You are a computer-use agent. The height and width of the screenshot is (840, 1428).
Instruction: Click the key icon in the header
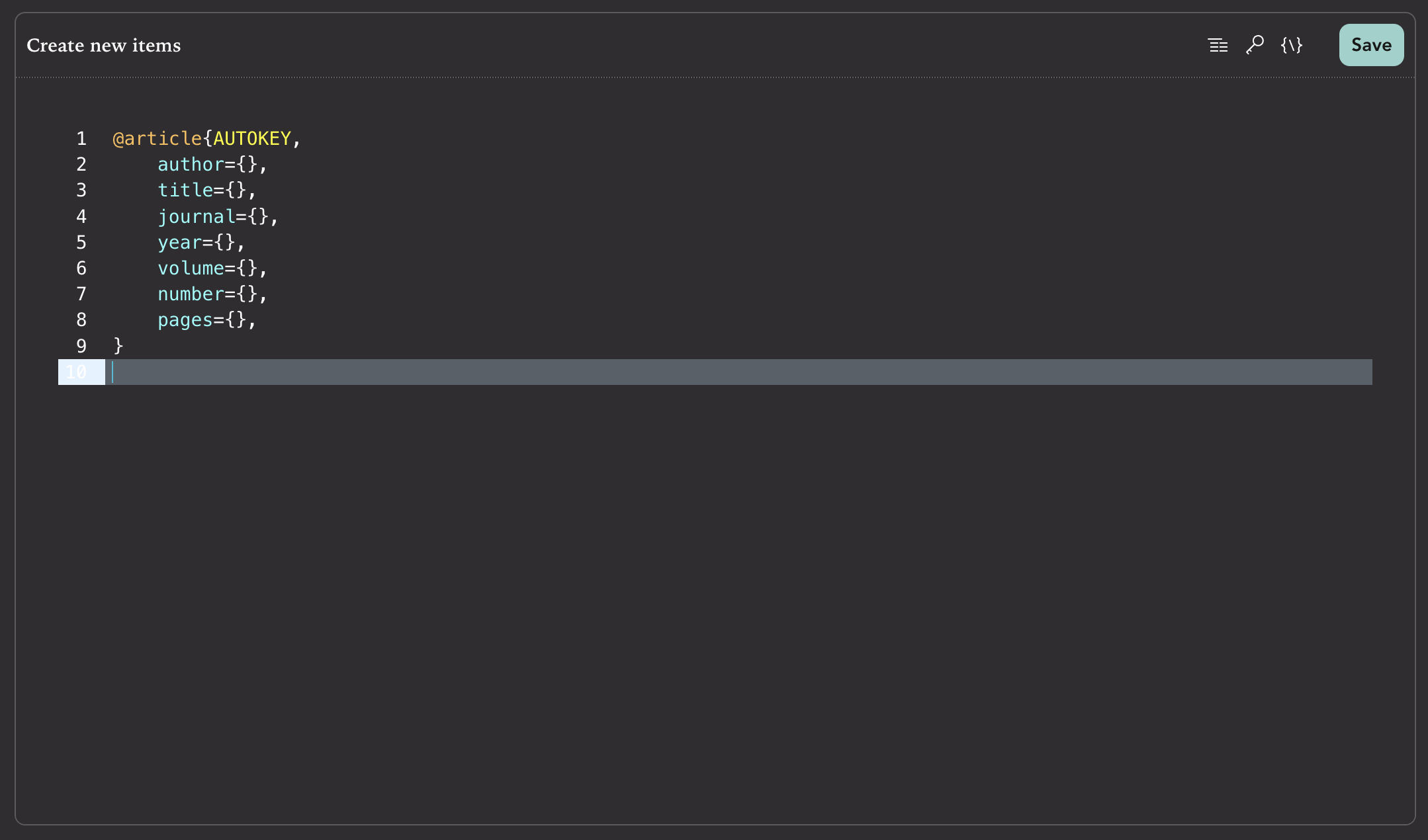tap(1255, 45)
